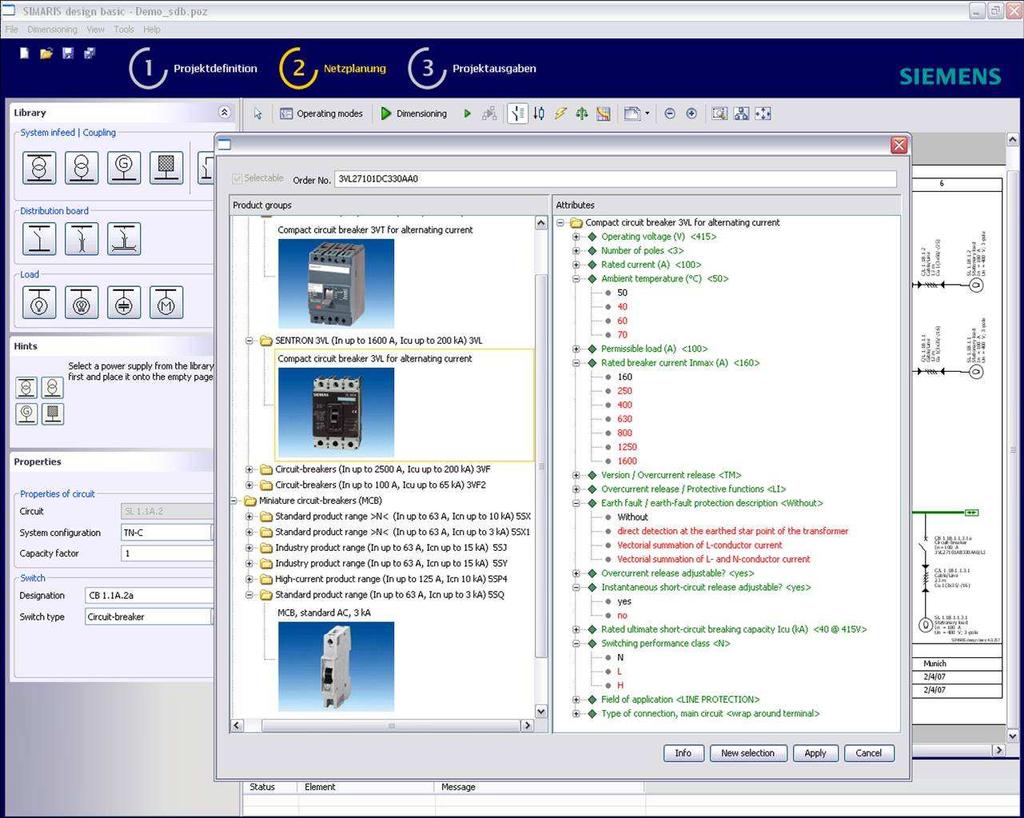The width and height of the screenshot is (1024, 818).
Task: Expand the Industry product range 5SJ node
Action: 249,548
